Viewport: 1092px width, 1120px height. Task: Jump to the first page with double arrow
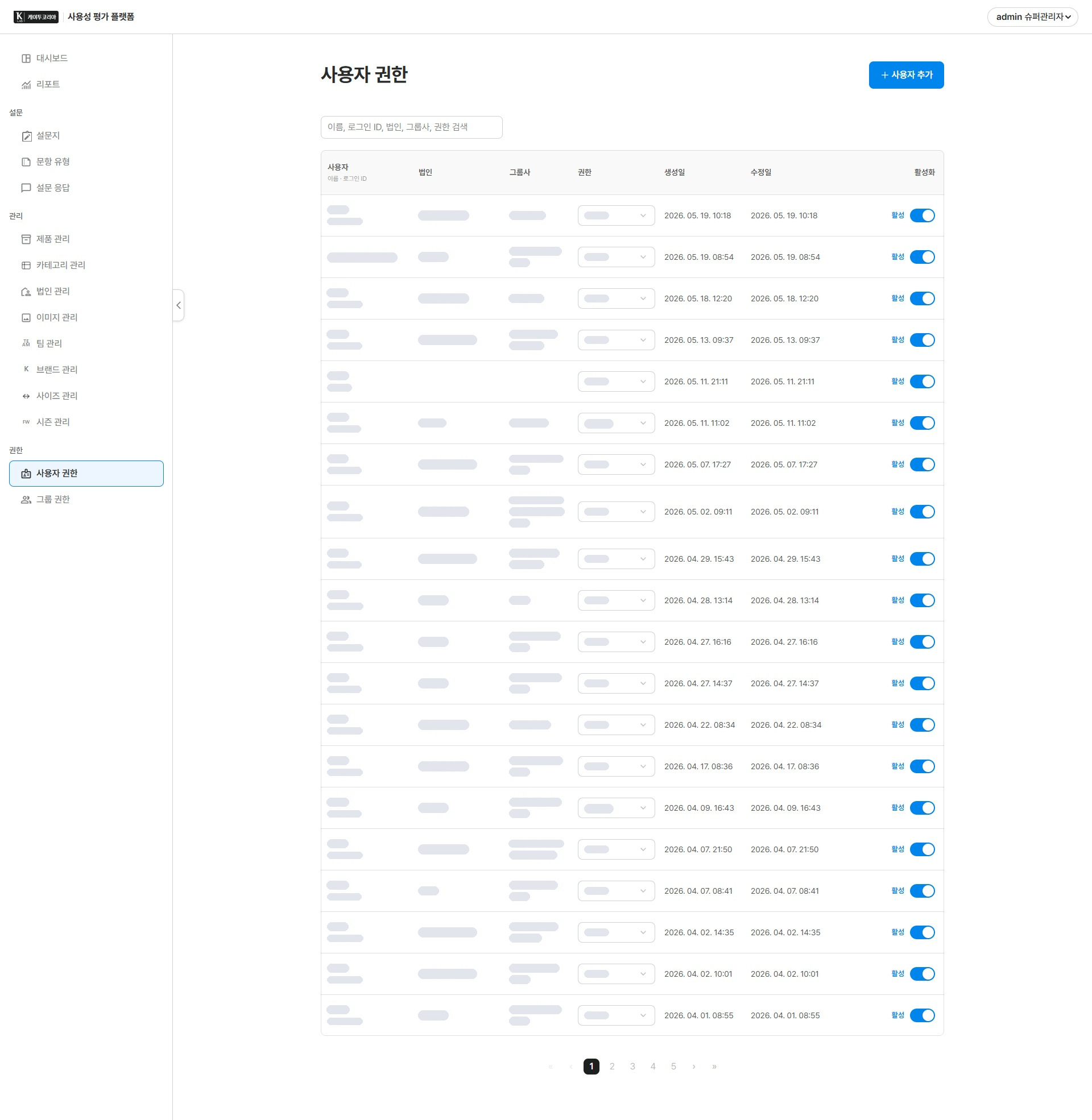[551, 1067]
